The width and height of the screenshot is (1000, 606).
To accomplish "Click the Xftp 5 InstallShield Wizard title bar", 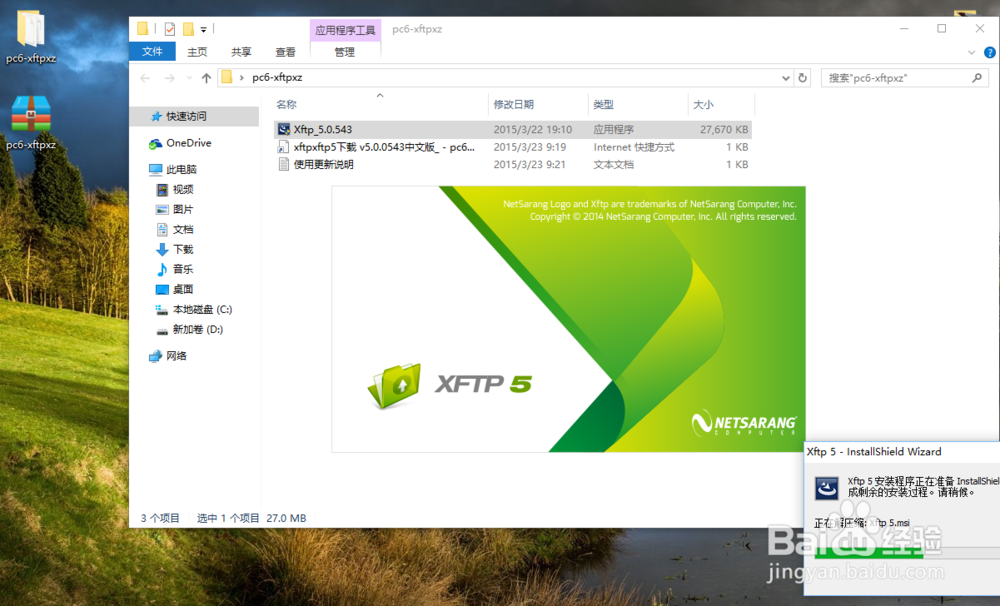I will pos(902,452).
